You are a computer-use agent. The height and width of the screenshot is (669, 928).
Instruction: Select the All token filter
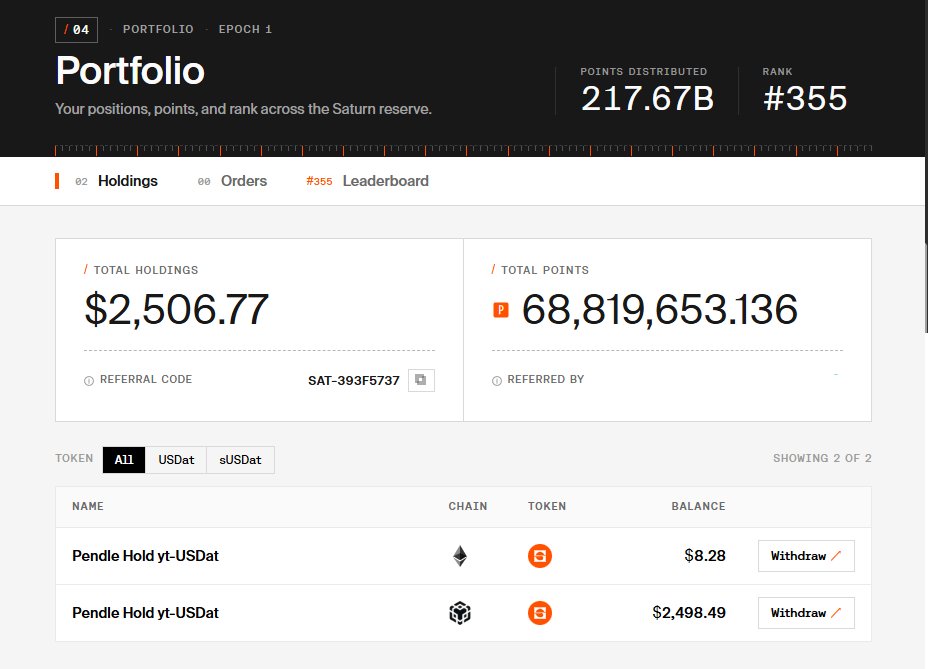coord(124,459)
